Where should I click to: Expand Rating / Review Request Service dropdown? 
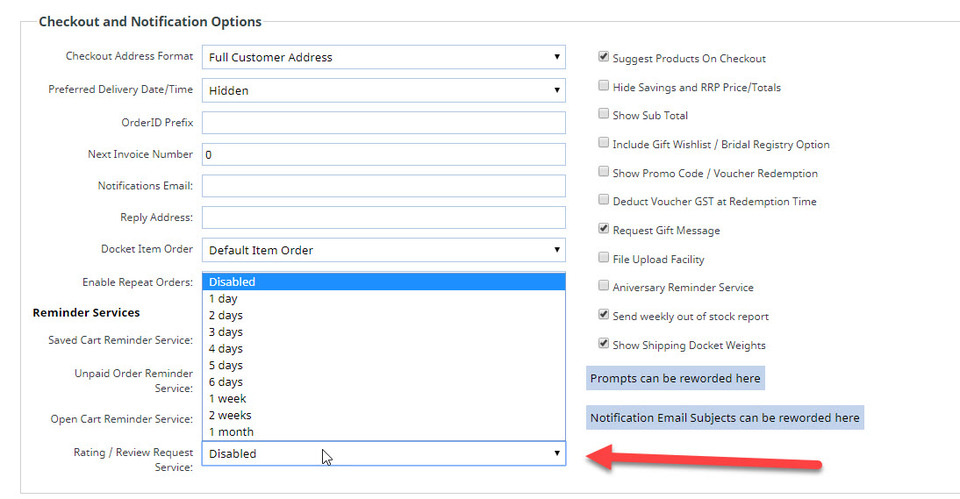[383, 454]
